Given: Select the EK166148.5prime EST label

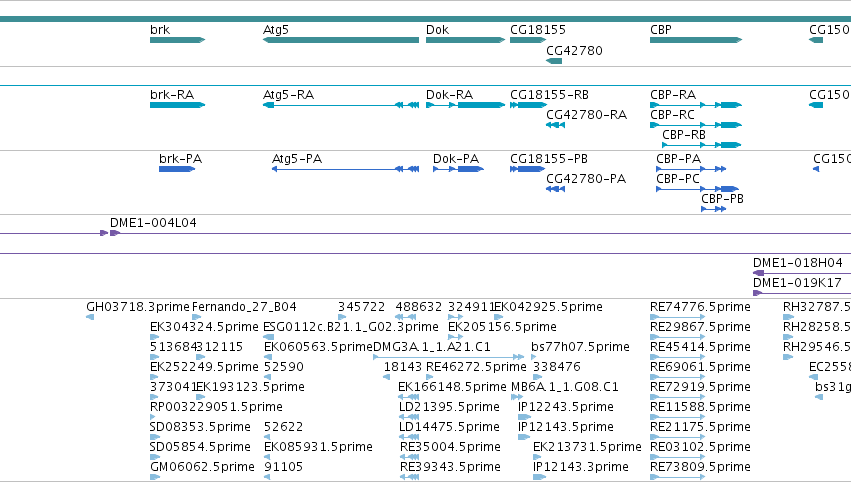Looking at the screenshot, I should [452, 387].
